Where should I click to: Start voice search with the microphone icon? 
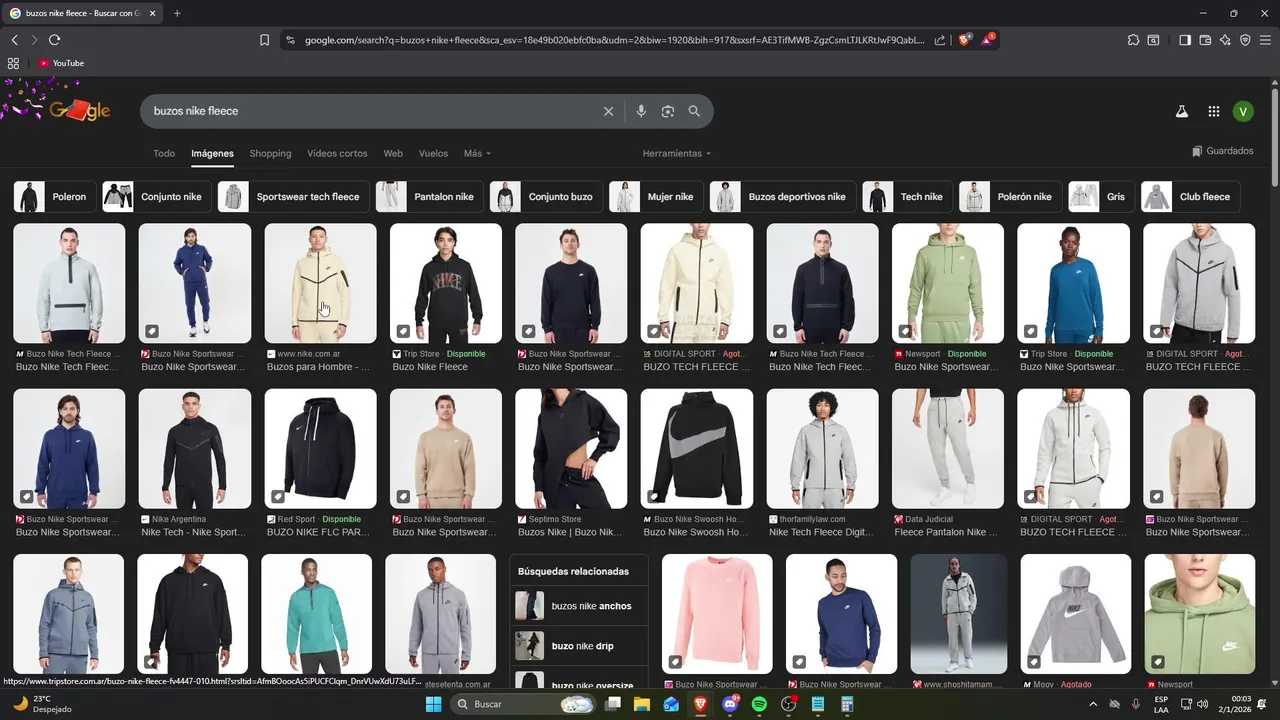point(641,111)
